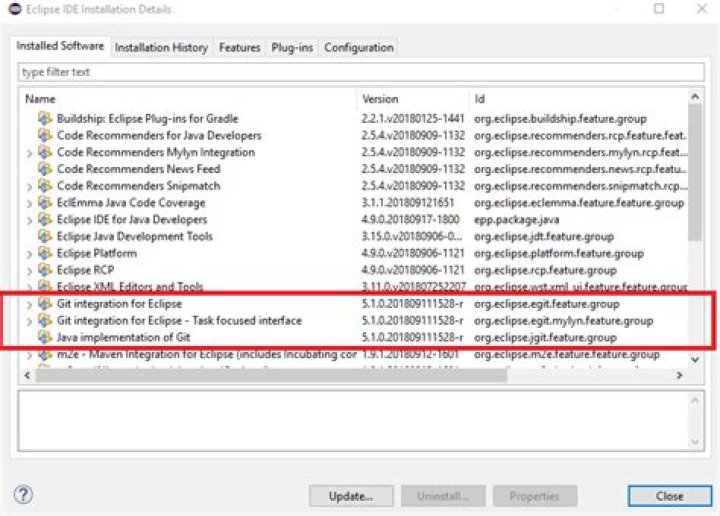
Task: Expand the Git integration for Eclipse node
Action: [x=29, y=305]
